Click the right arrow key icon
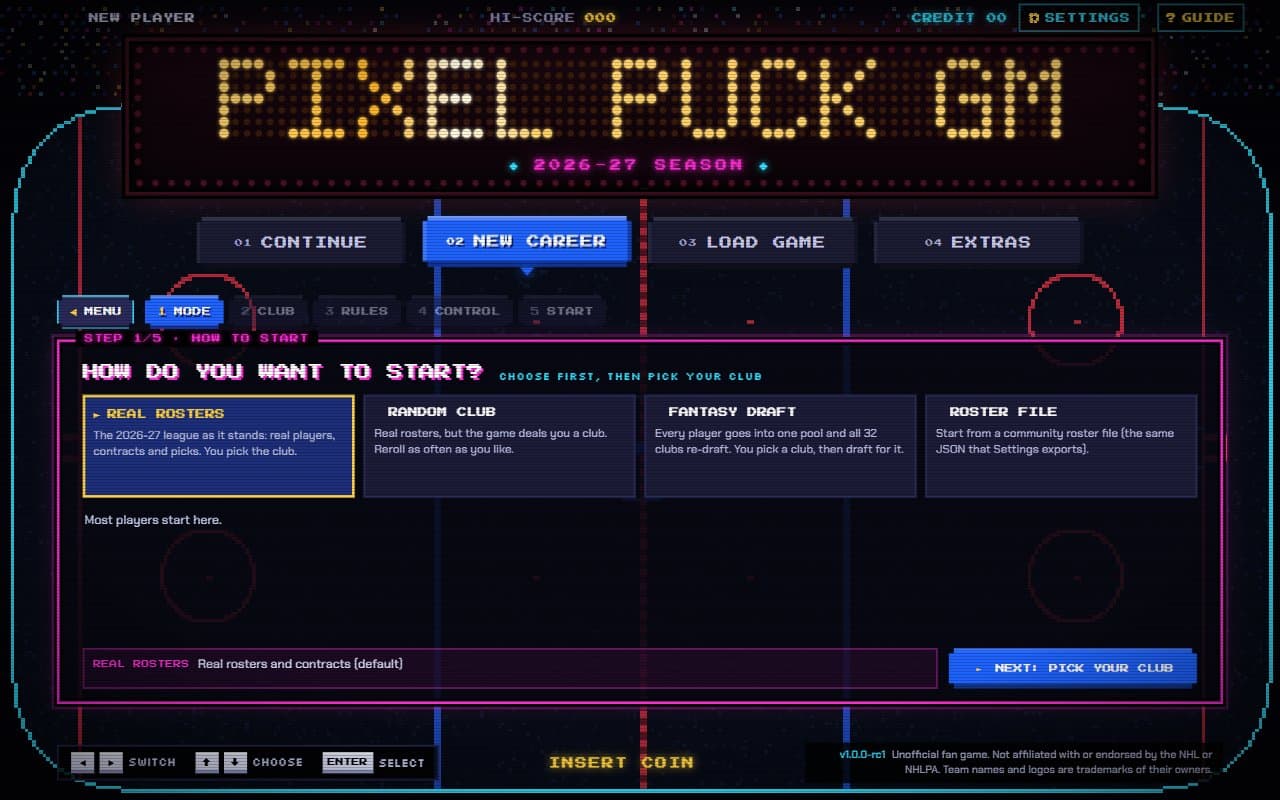Viewport: 1280px width, 800px height. point(111,762)
